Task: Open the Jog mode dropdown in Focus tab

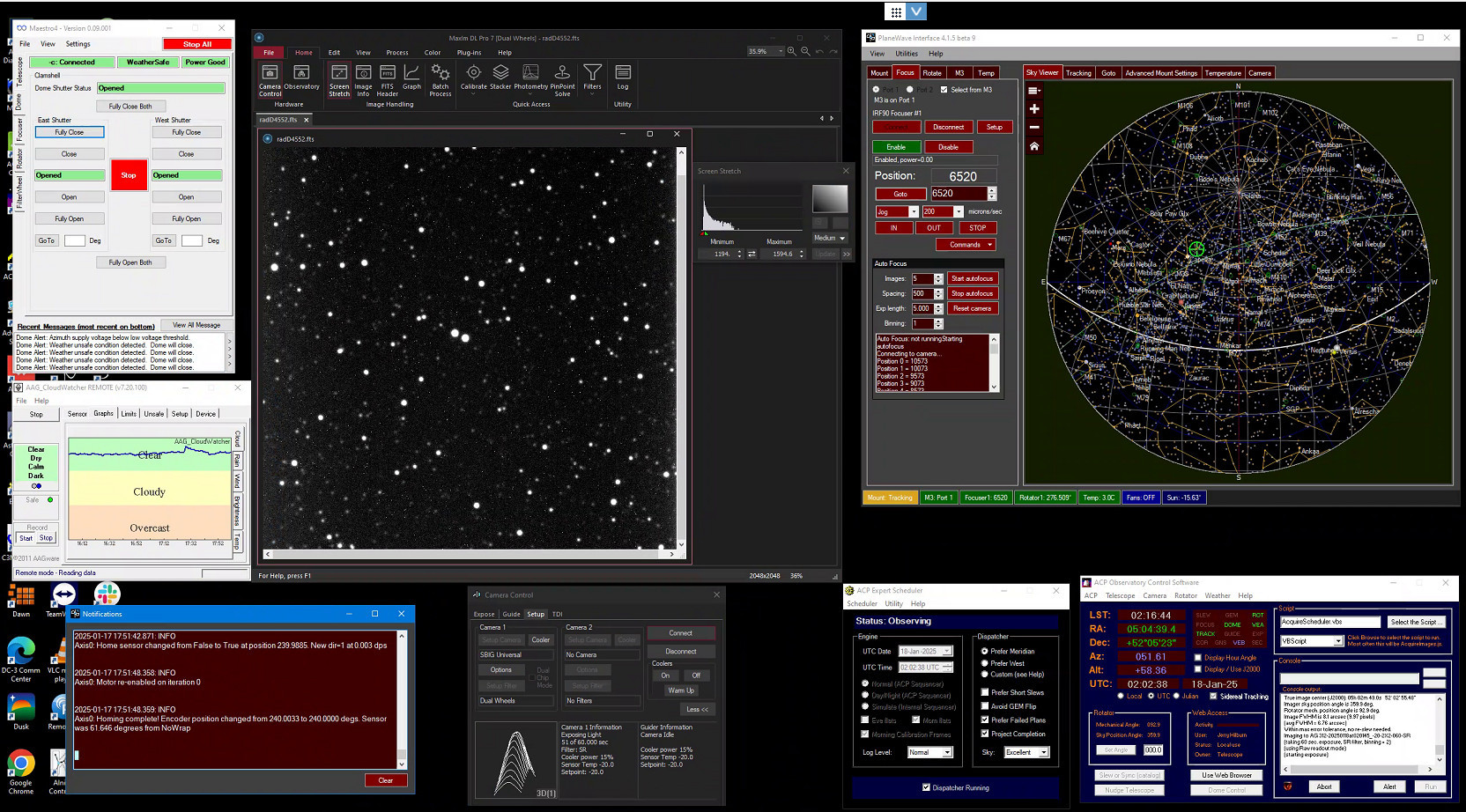Action: 914,211
